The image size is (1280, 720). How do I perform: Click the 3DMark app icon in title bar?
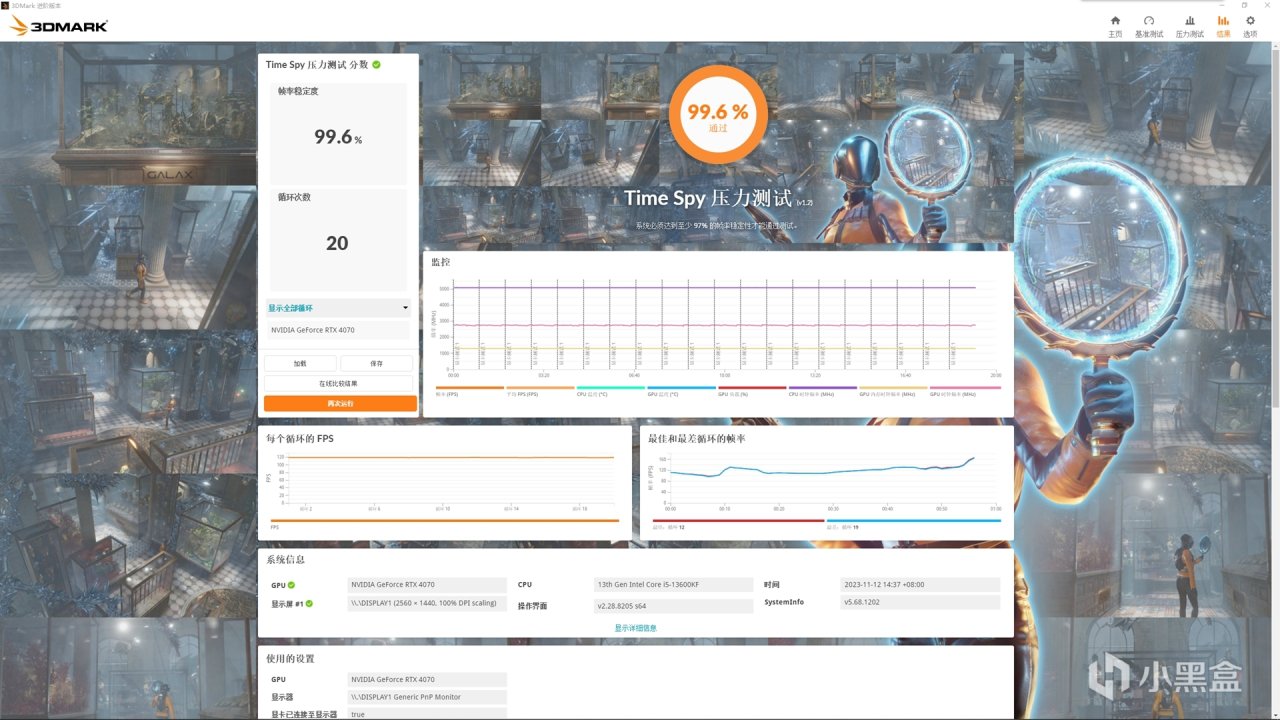click(x=6, y=5)
